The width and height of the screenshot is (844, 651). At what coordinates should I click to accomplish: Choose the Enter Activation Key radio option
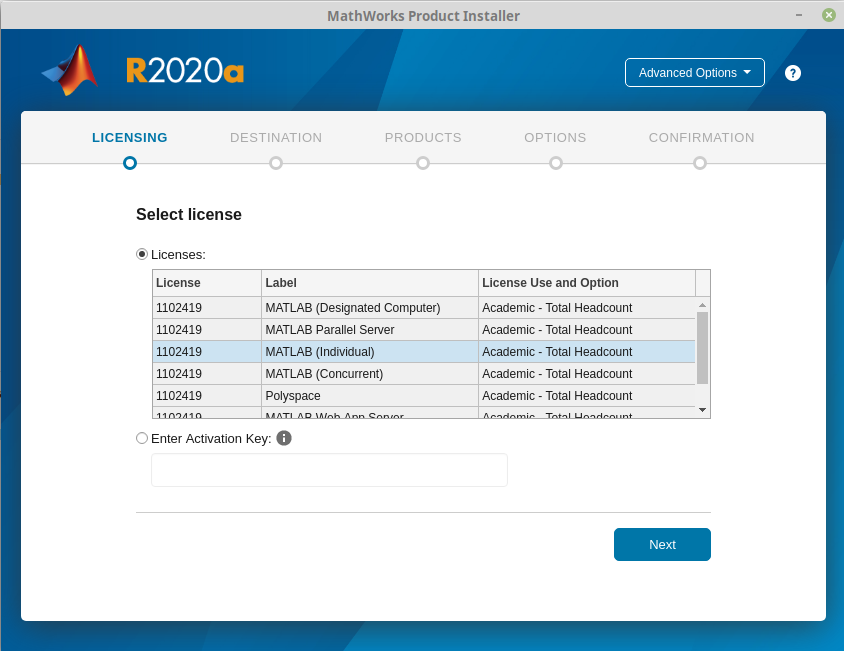142,438
